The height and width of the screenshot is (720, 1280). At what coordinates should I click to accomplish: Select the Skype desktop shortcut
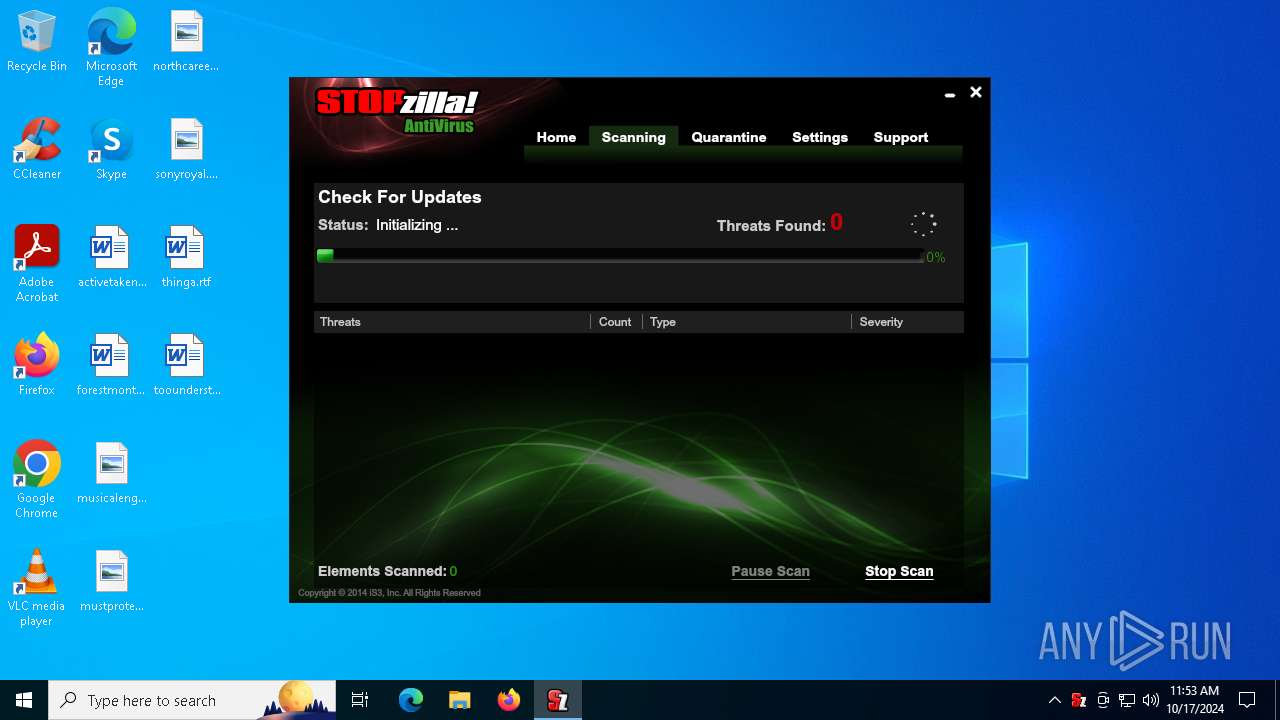pyautogui.click(x=111, y=150)
